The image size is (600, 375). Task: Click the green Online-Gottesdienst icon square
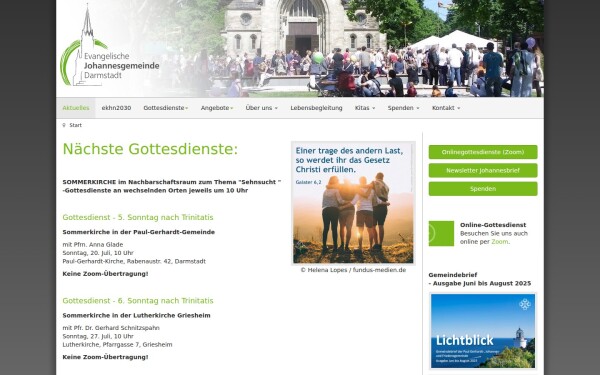pyautogui.click(x=441, y=233)
